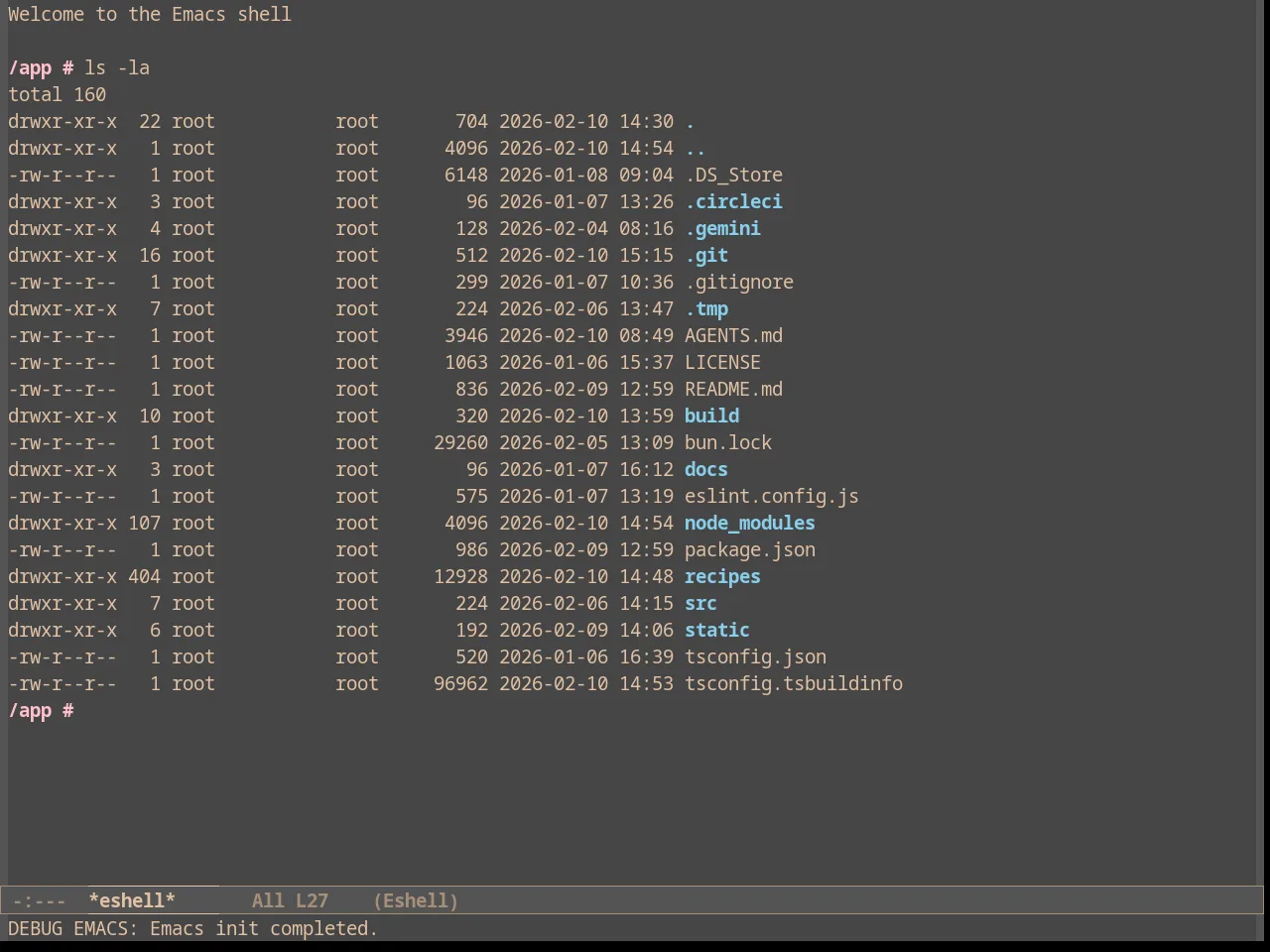The width and height of the screenshot is (1270, 952).
Task: Click the .circleci directory name
Action: [x=733, y=201]
